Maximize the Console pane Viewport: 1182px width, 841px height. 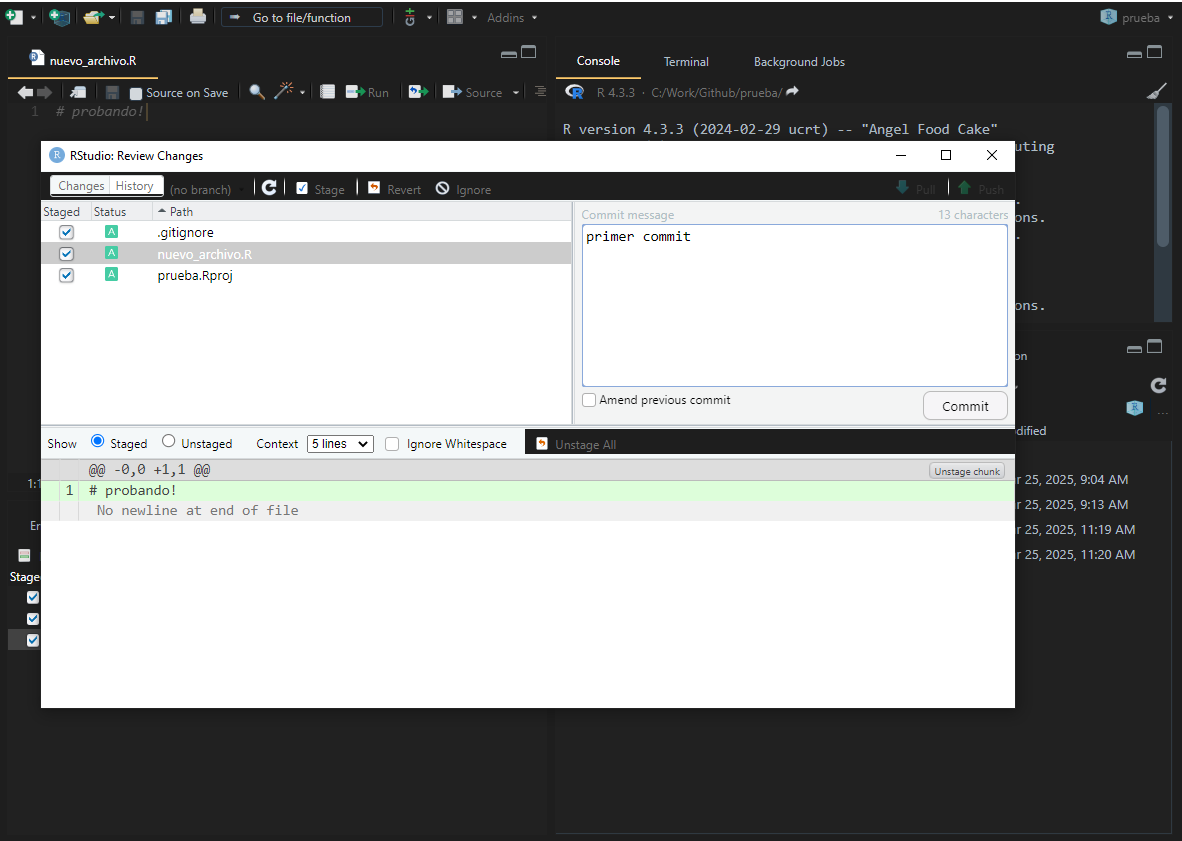click(1155, 52)
